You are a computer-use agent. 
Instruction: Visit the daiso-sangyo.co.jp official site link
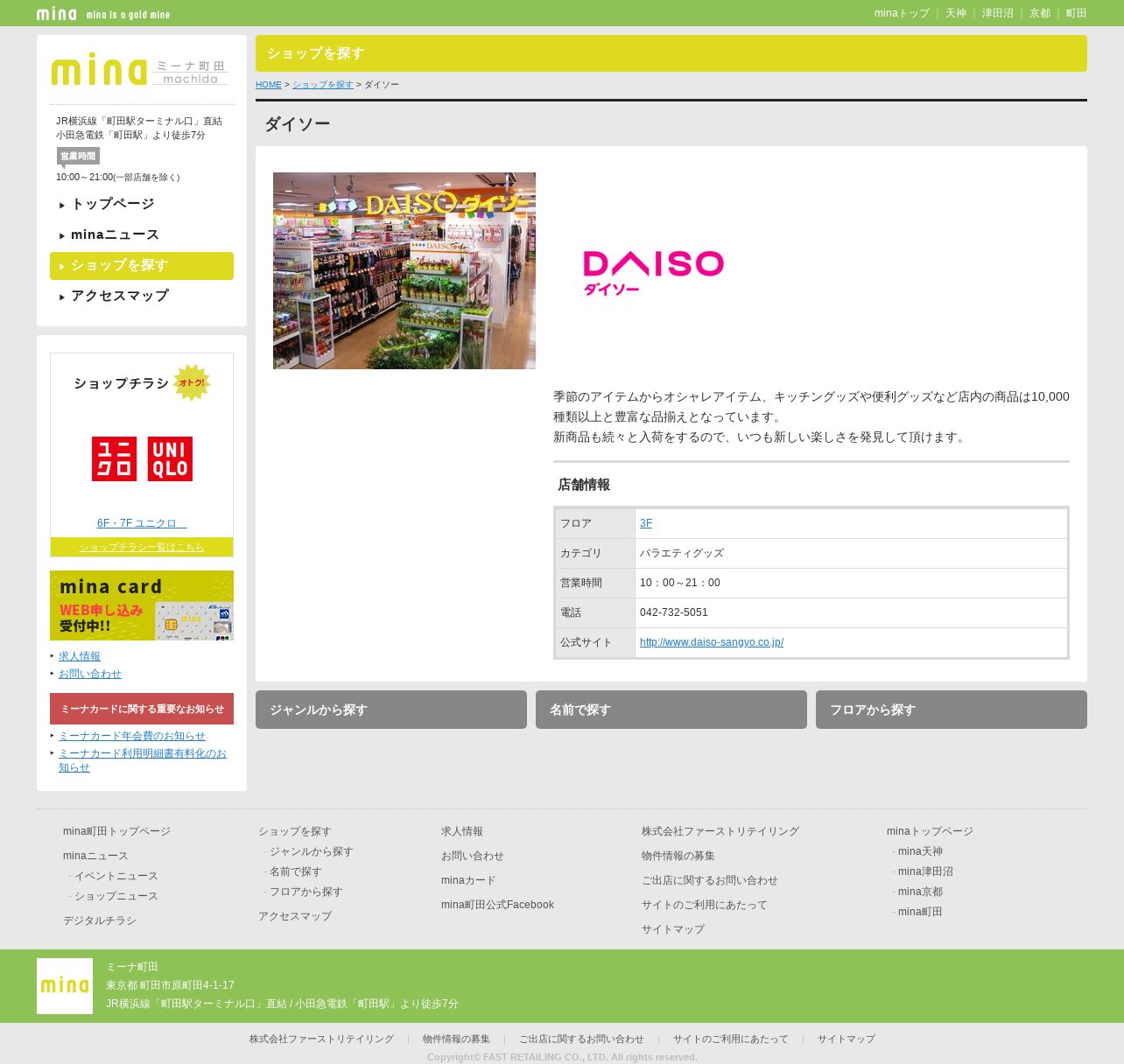(x=712, y=642)
